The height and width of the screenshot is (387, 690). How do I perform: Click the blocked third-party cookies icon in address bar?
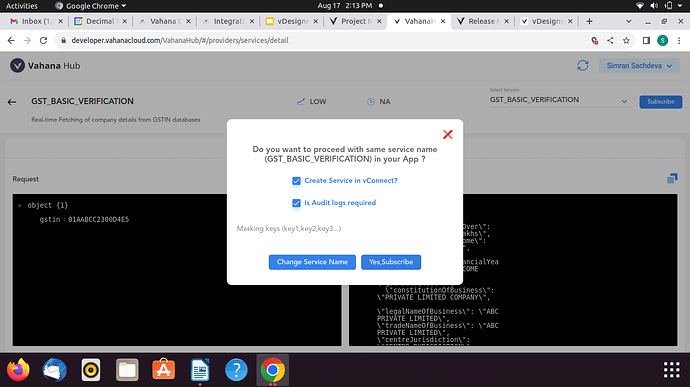[595, 41]
